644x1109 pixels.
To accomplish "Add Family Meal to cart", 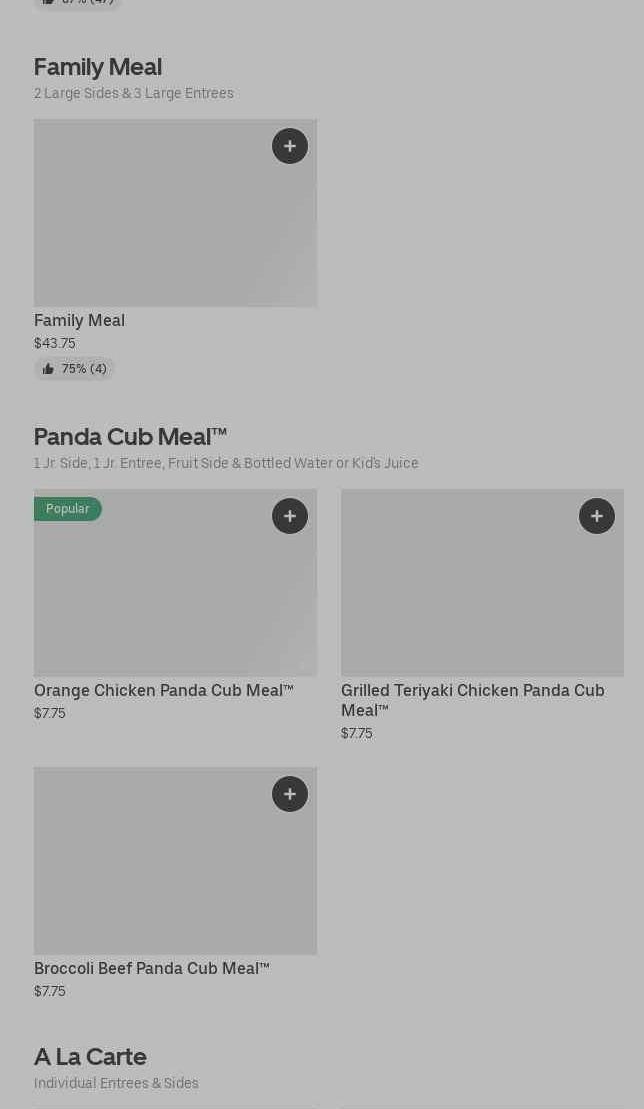I will click(x=290, y=146).
